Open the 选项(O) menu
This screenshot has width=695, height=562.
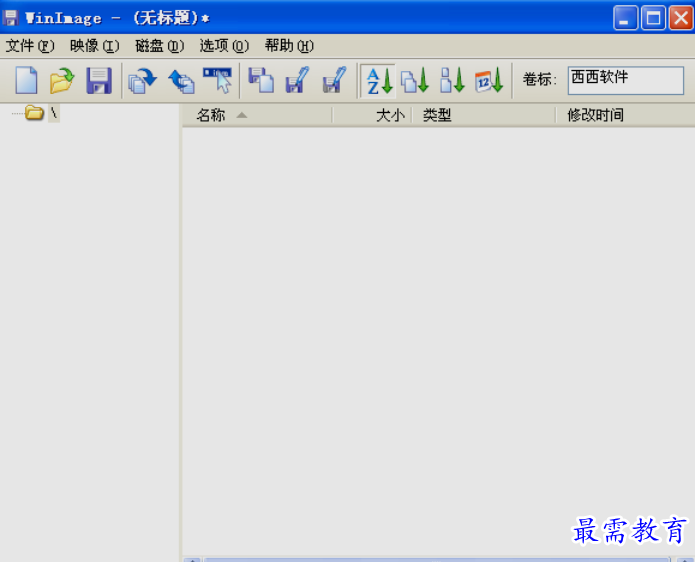pyautogui.click(x=224, y=46)
